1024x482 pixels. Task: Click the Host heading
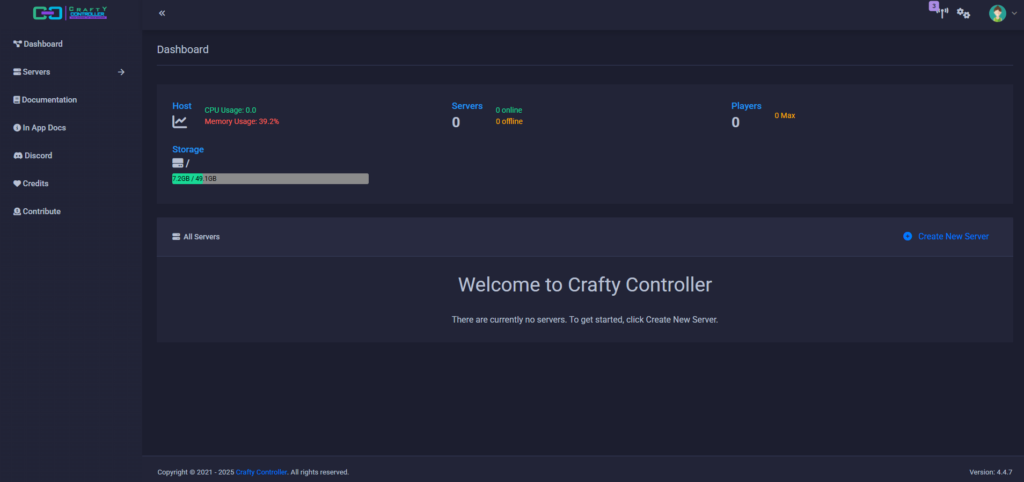[x=182, y=106]
